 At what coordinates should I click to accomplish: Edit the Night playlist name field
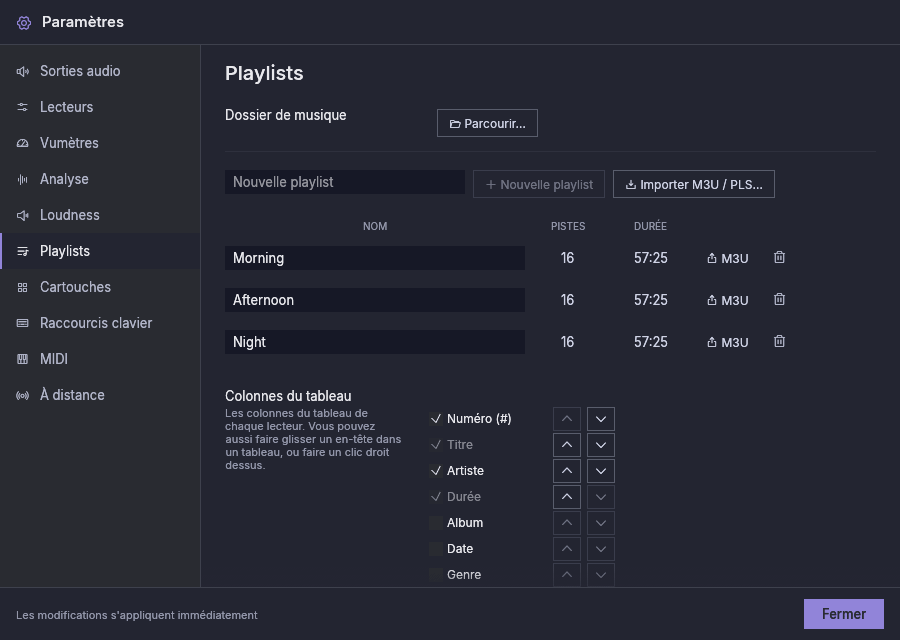pos(375,342)
